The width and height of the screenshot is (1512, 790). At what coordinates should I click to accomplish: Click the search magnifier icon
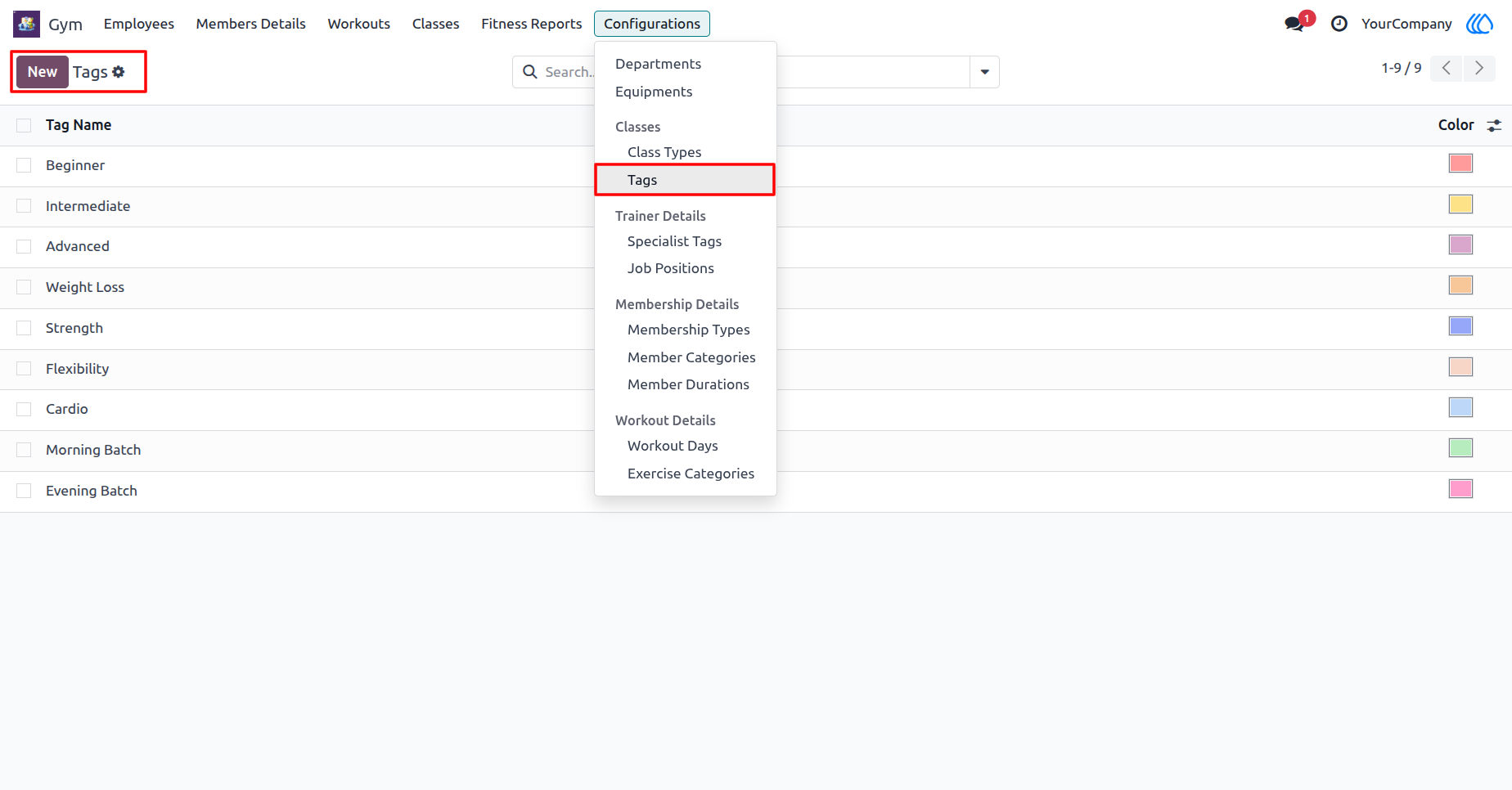[x=530, y=72]
